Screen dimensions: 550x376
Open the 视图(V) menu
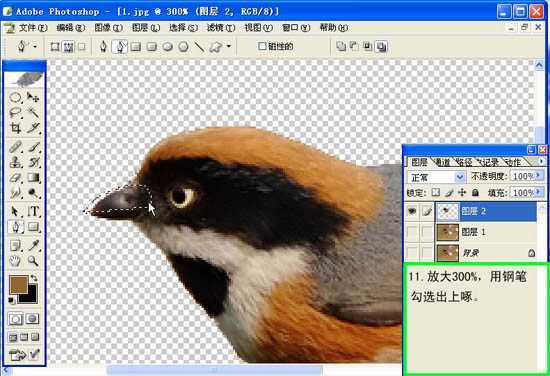259,27
